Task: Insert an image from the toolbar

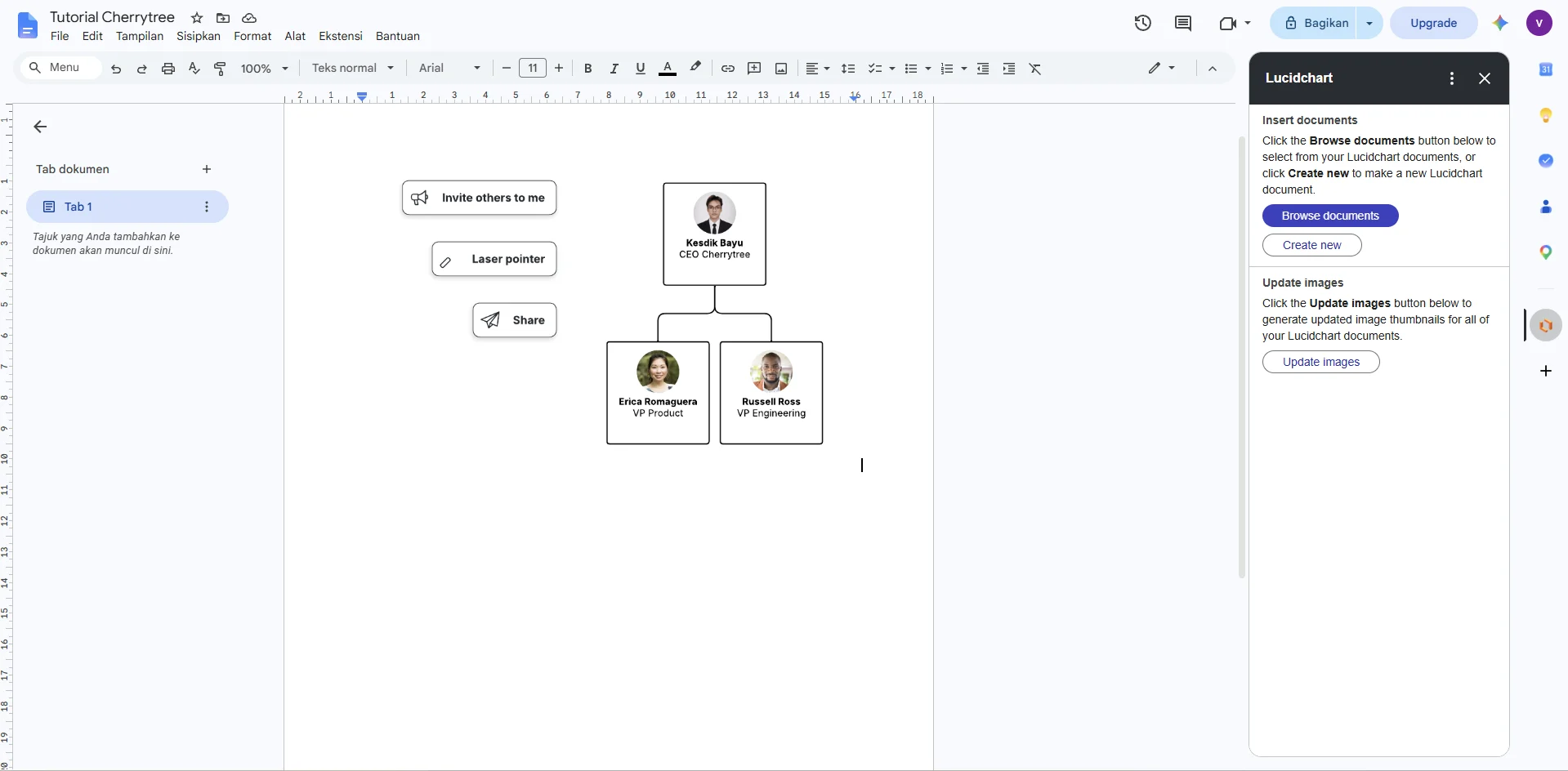Action: (781, 69)
